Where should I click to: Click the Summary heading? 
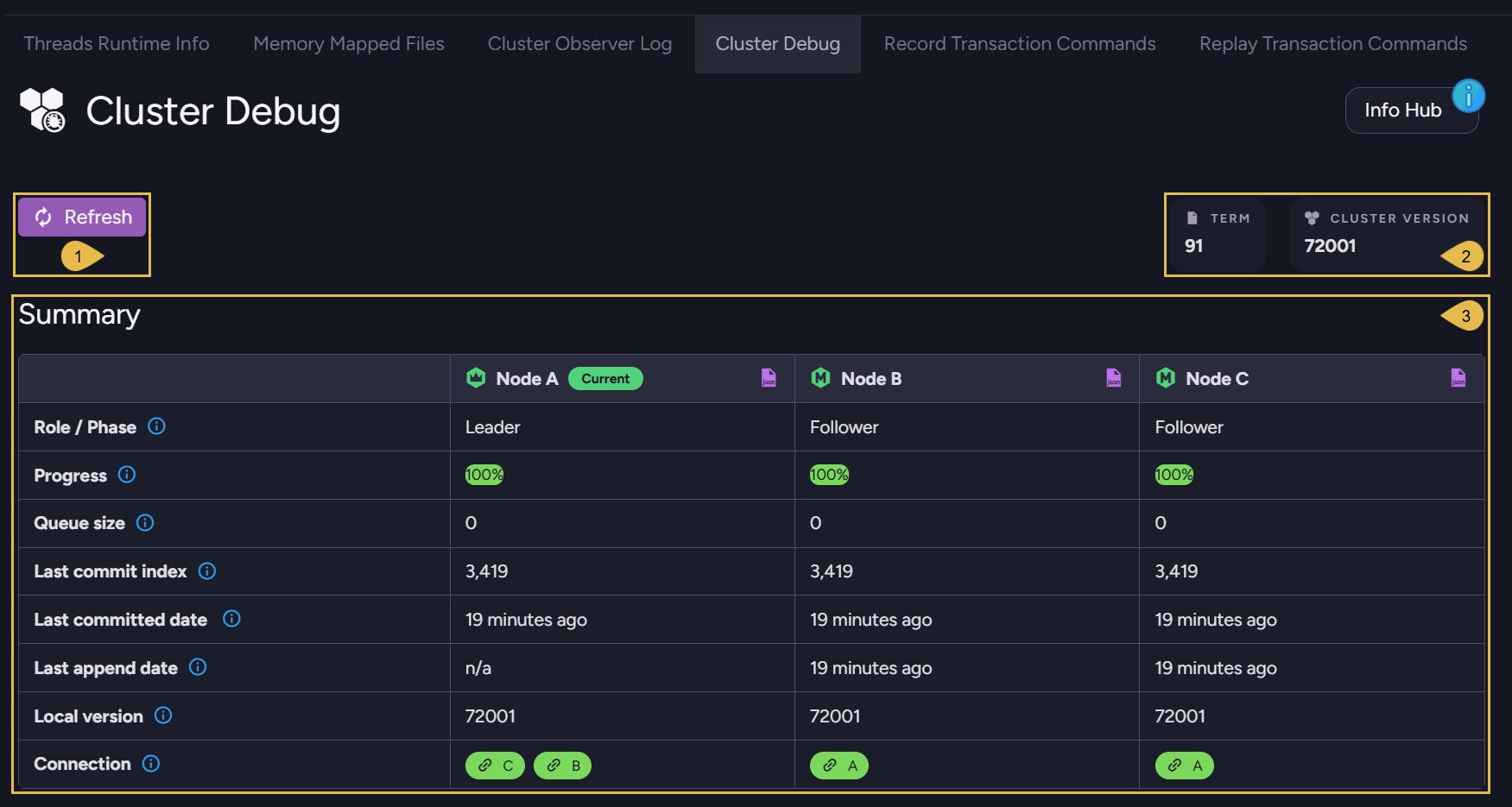[79, 314]
